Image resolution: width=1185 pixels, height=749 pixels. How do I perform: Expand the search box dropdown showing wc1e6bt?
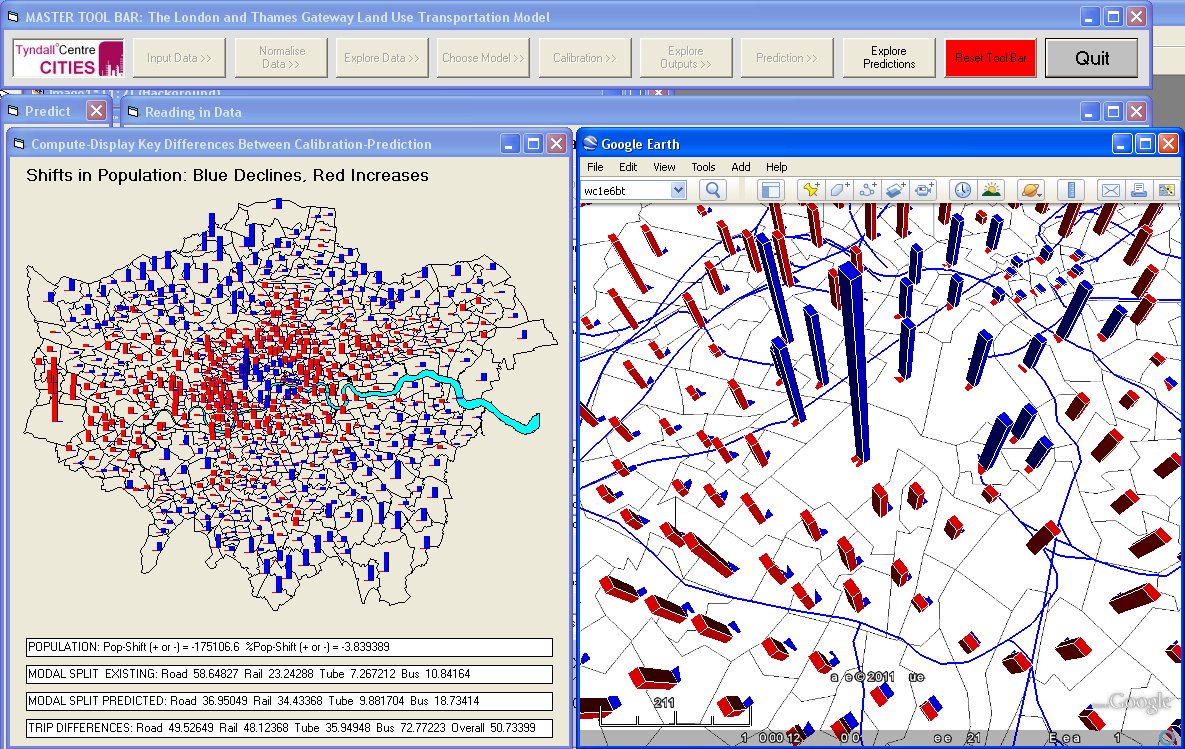coord(678,190)
